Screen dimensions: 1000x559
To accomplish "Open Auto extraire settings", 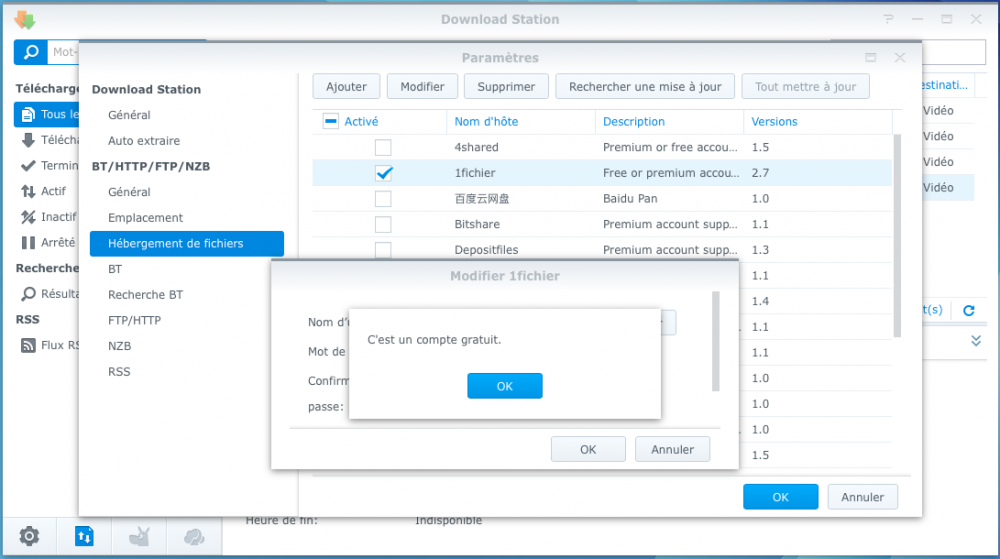I will point(143,141).
